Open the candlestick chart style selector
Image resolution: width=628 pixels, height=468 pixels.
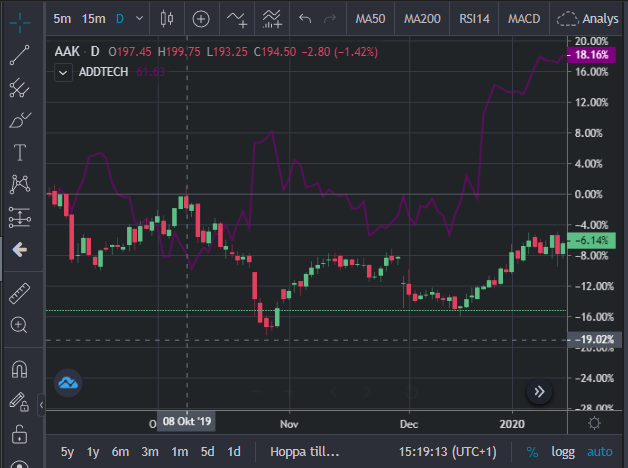(167, 18)
